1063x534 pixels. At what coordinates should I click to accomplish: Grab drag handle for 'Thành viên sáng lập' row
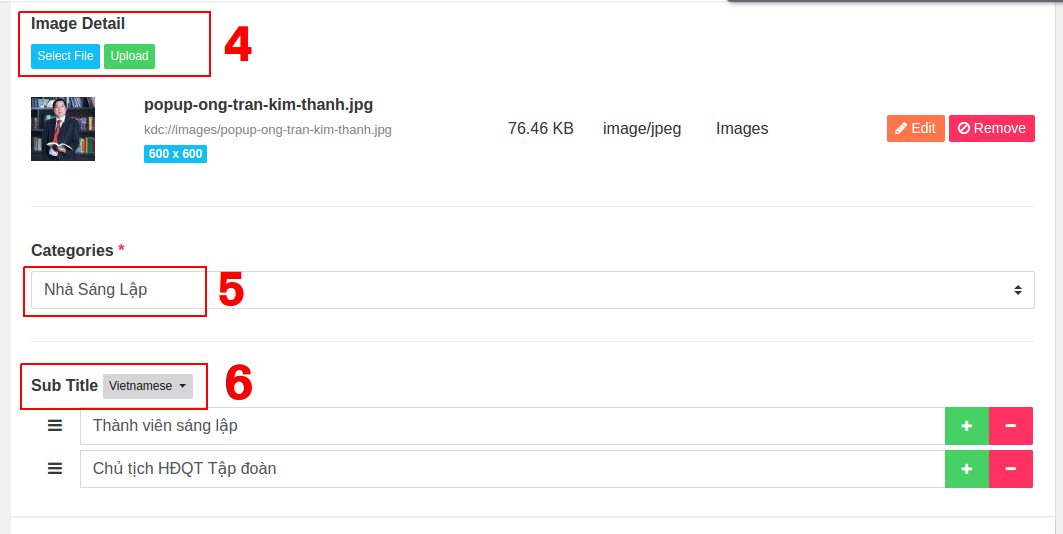point(55,426)
